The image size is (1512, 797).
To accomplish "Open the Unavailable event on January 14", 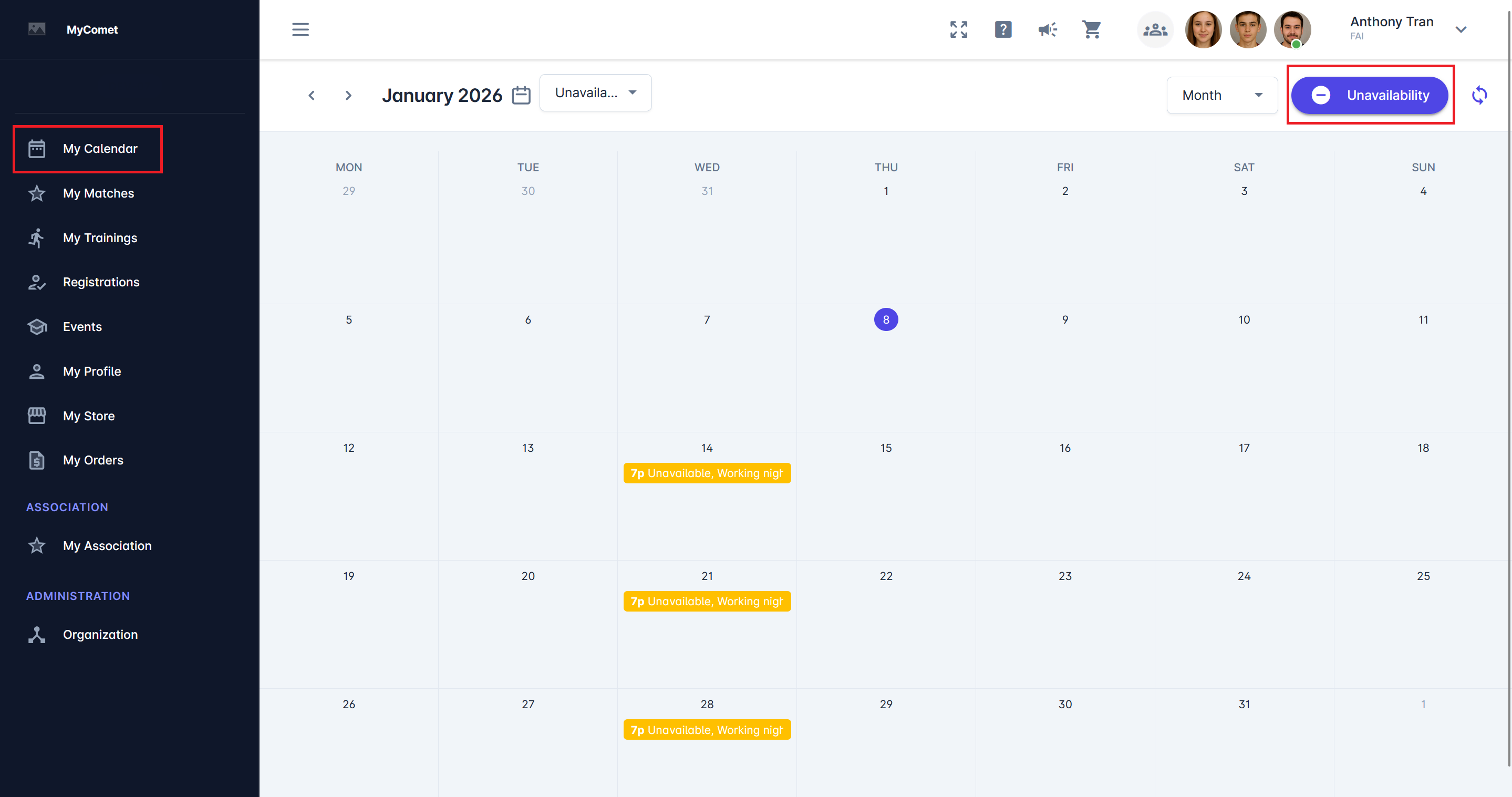I will tap(707, 473).
